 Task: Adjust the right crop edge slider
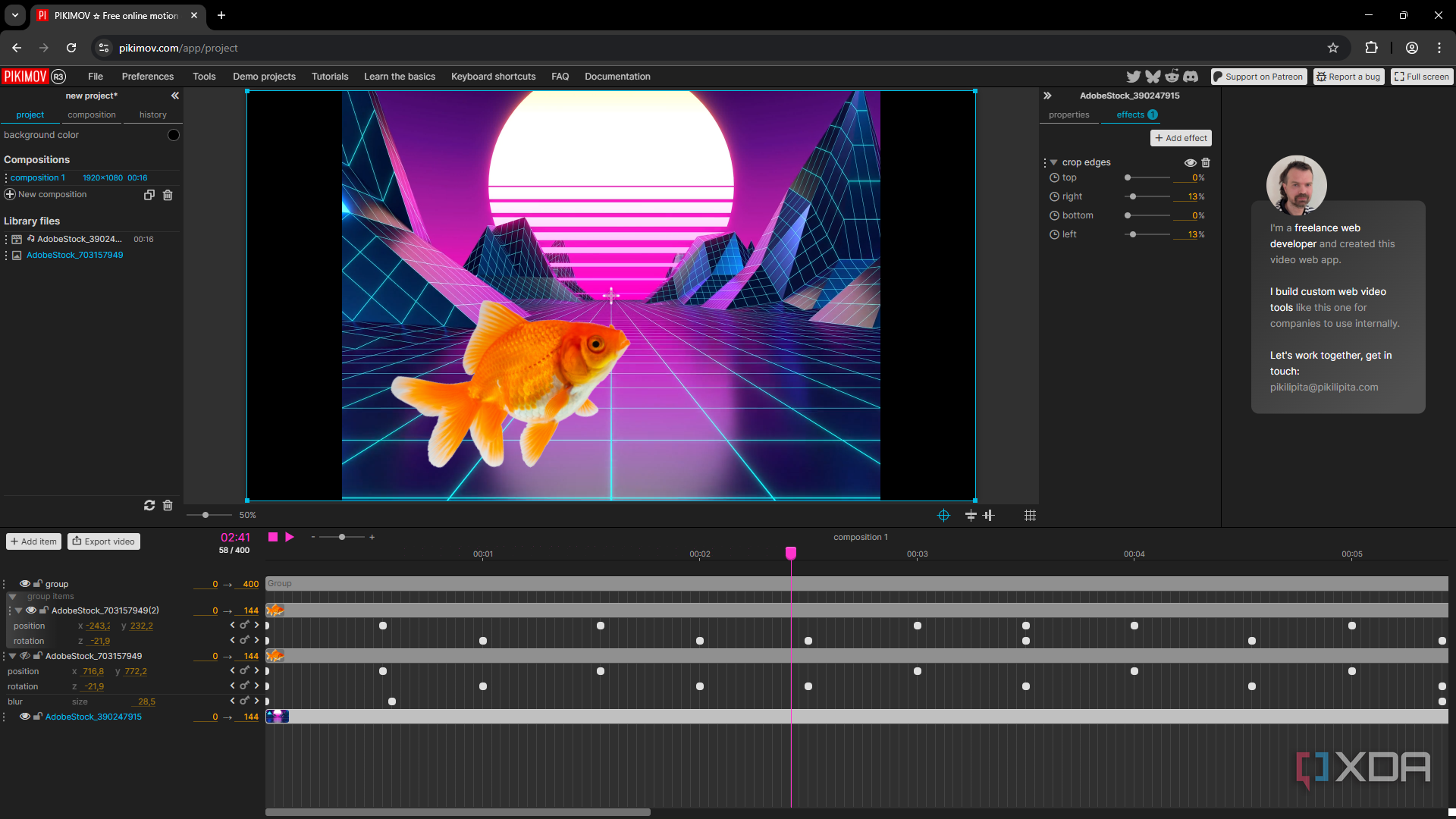(x=1133, y=196)
